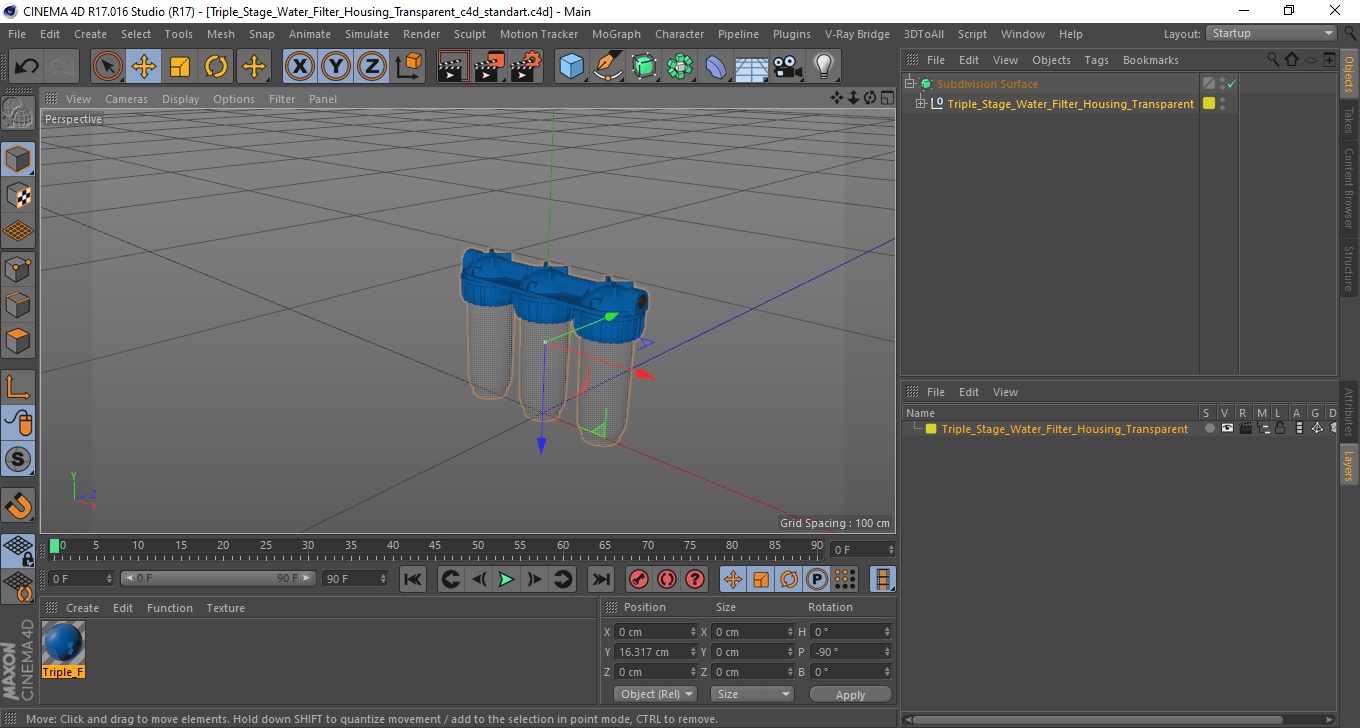Click the timeline range slider bar
The image size is (1360, 728).
coord(218,578)
